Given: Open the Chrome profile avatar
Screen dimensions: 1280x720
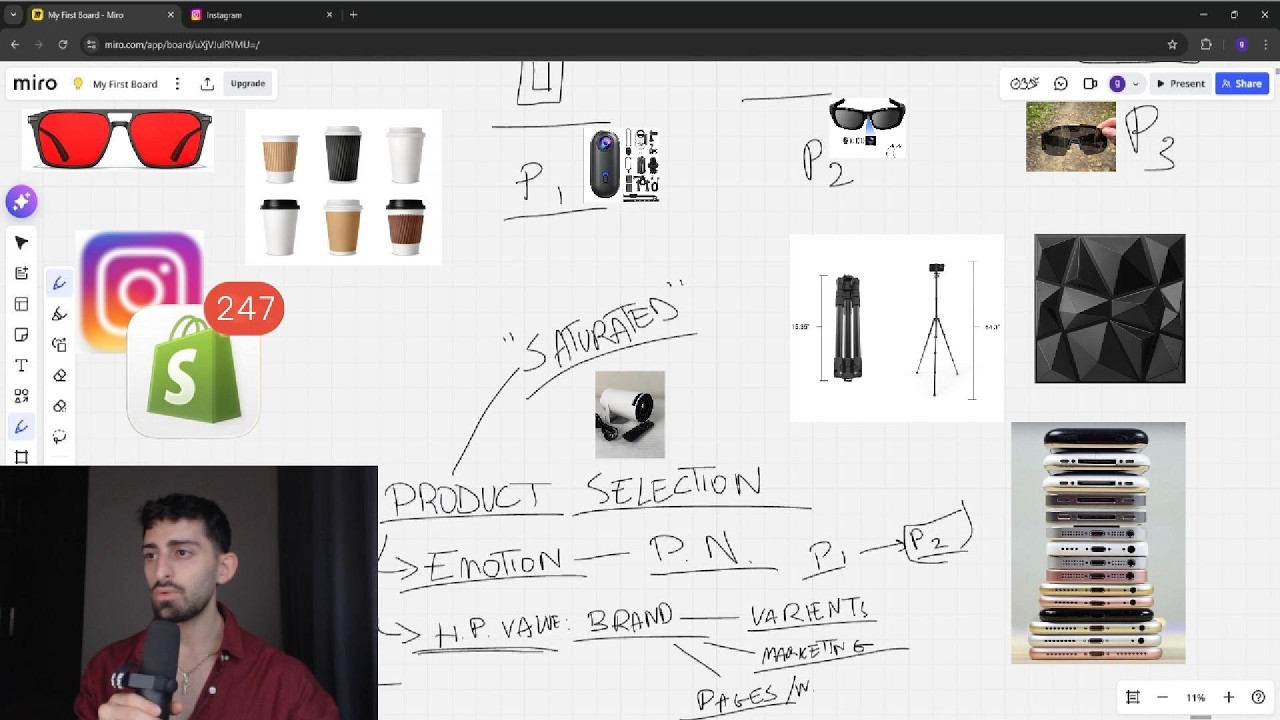Looking at the screenshot, I should pyautogui.click(x=1241, y=44).
